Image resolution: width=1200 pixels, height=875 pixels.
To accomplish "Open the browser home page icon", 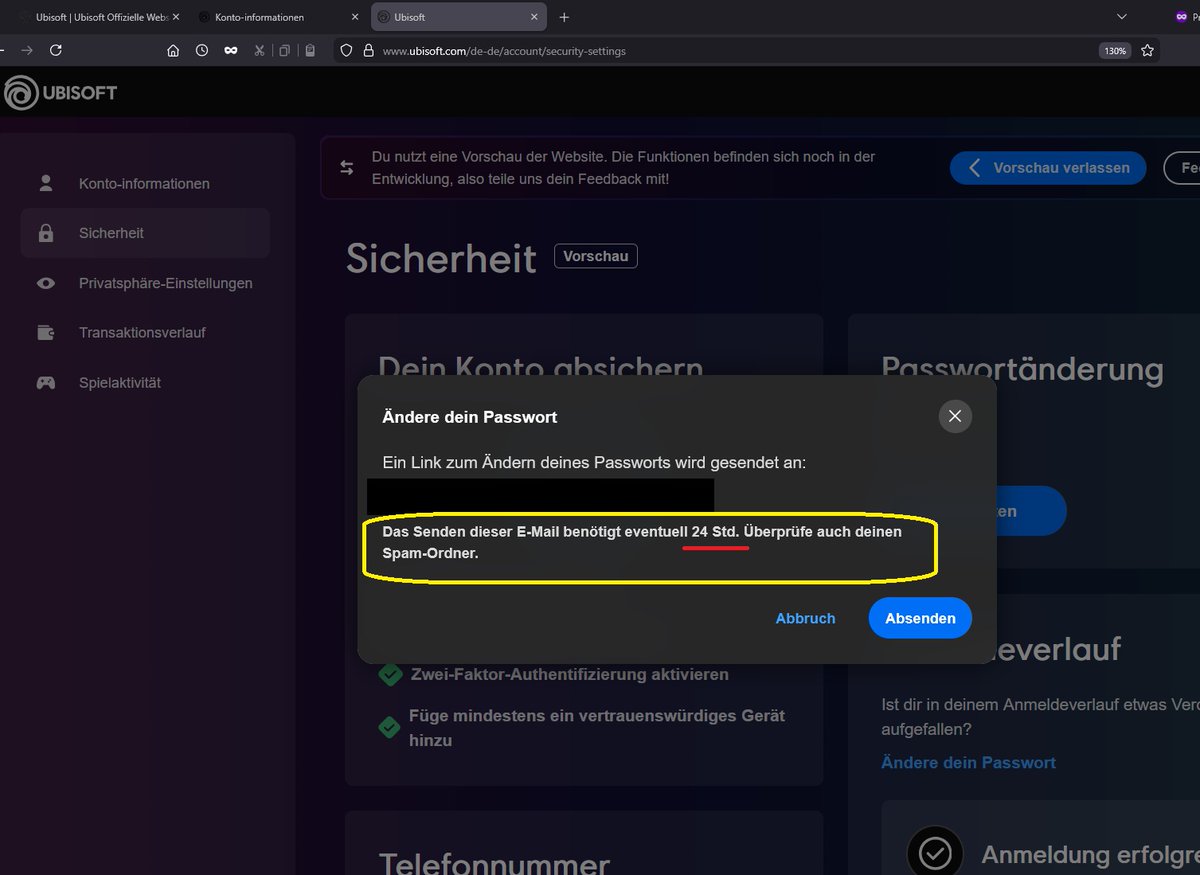I will [173, 50].
